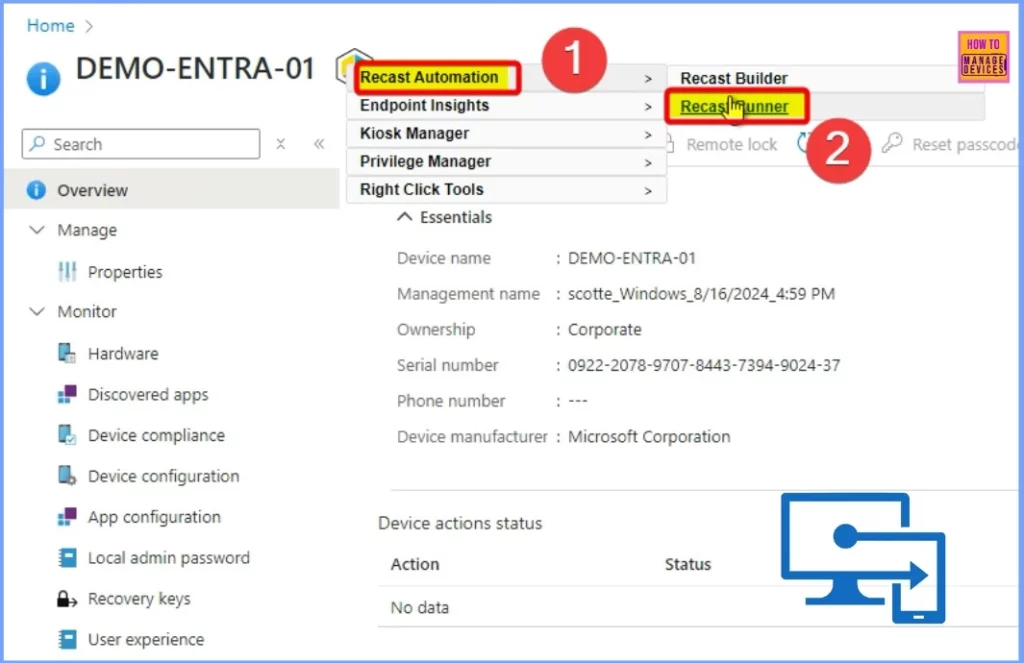This screenshot has width=1024, height=663.
Task: Click the Reset passcode button
Action: pos(950,144)
